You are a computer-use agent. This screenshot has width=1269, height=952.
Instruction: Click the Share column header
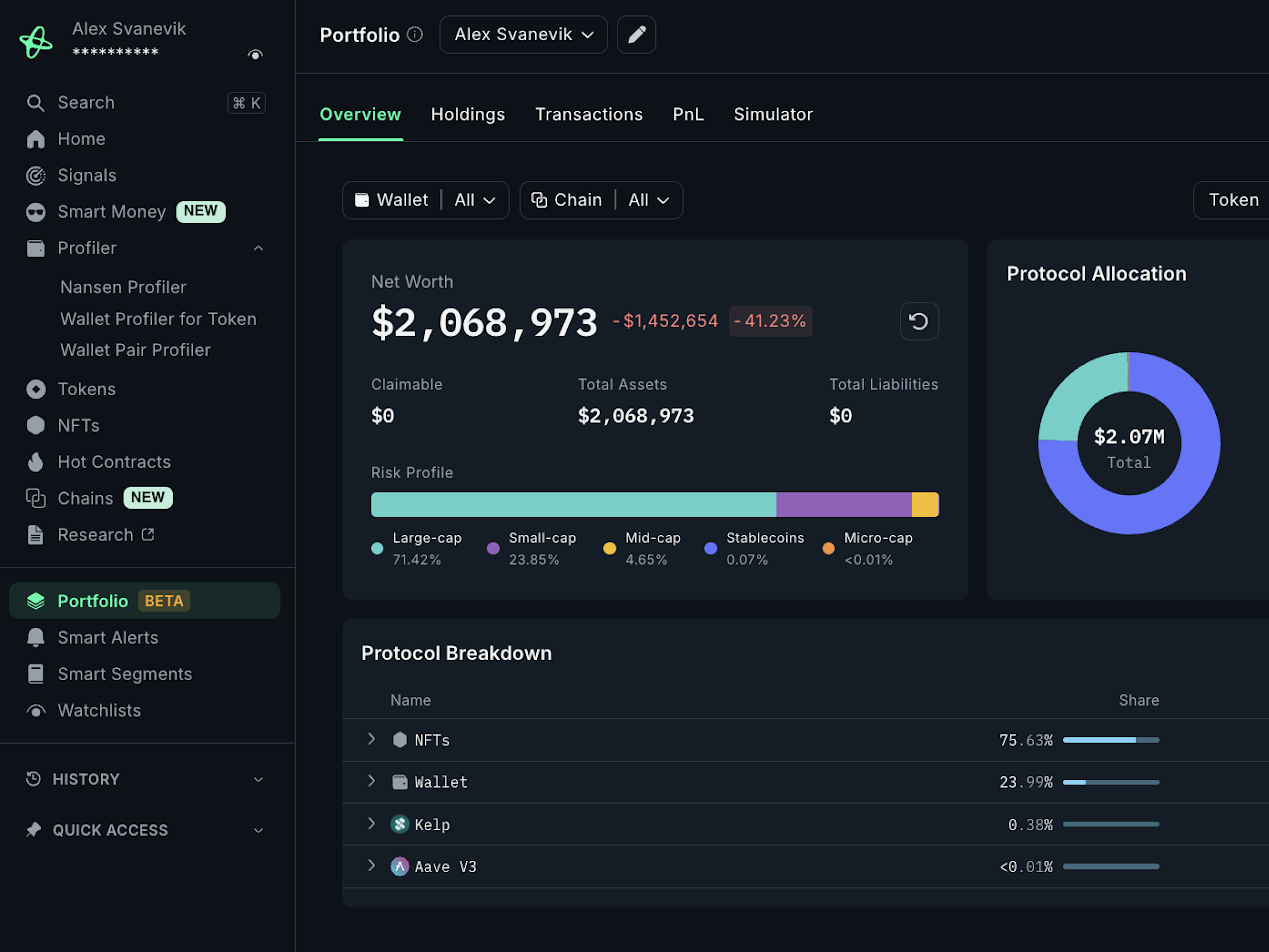(1139, 700)
